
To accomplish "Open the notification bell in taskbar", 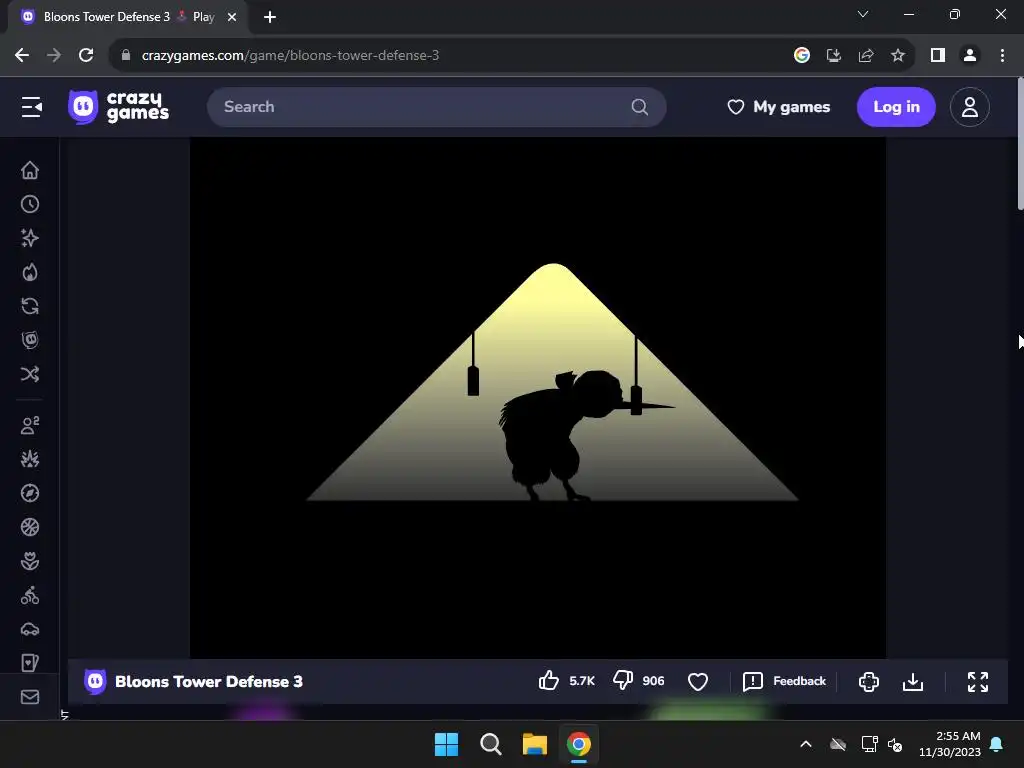I will point(997,744).
